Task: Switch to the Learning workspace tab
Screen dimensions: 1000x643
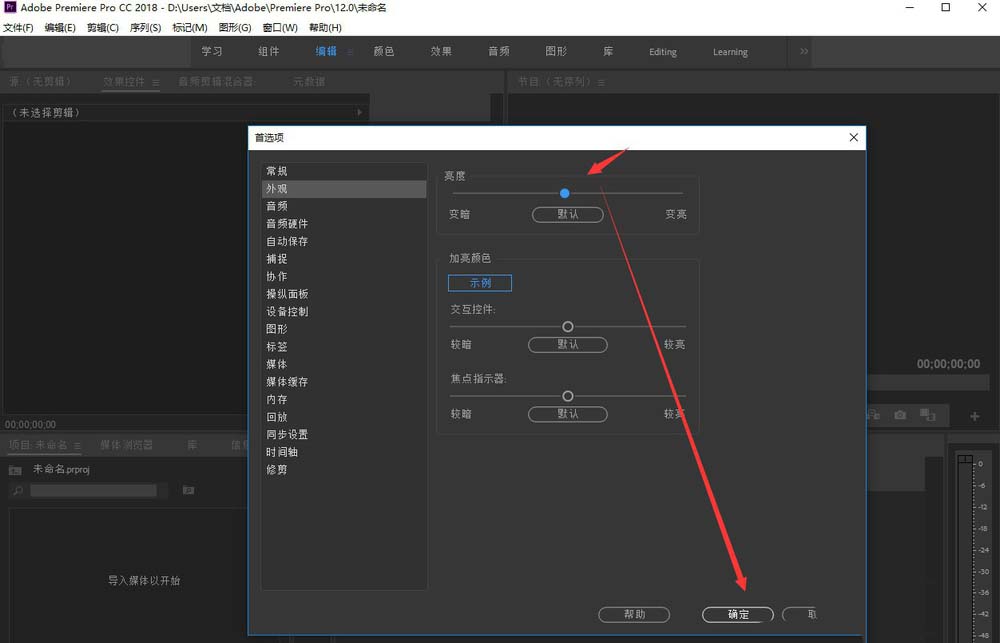Action: tap(730, 52)
